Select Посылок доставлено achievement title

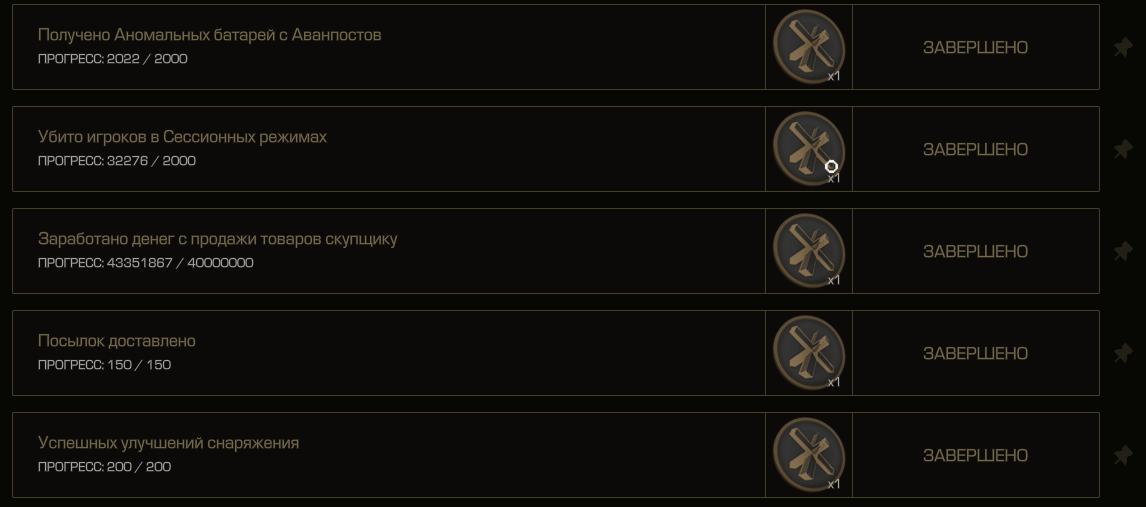point(116,341)
